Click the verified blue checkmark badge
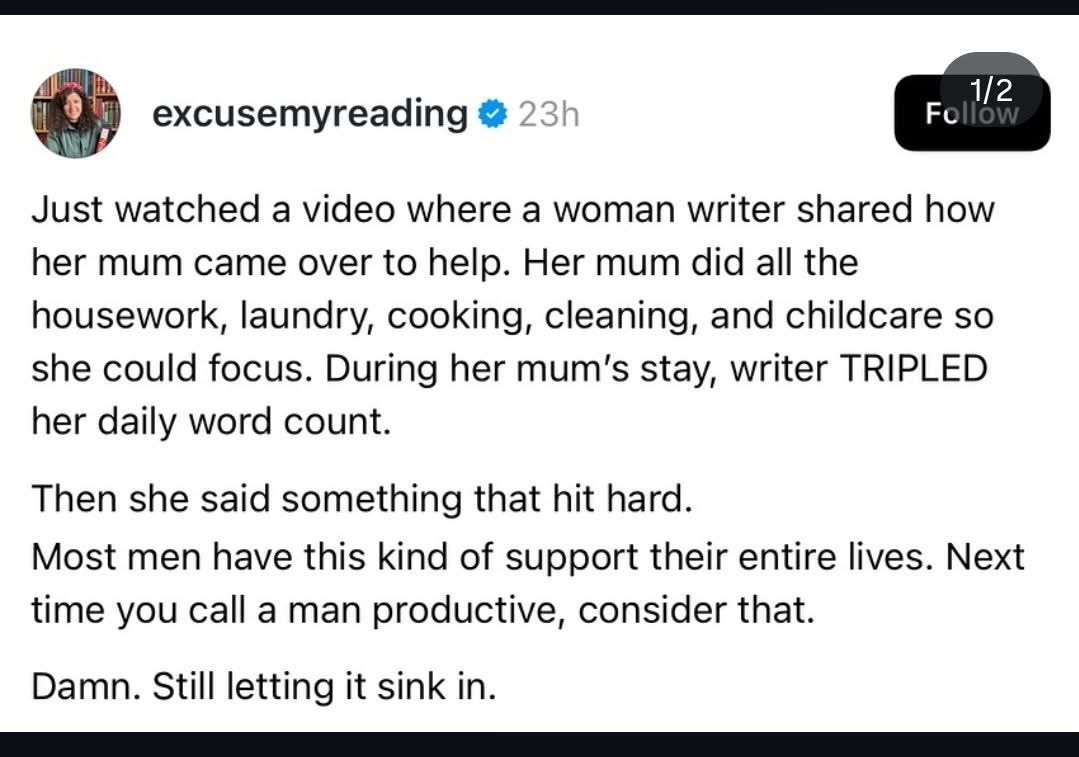 [493, 115]
